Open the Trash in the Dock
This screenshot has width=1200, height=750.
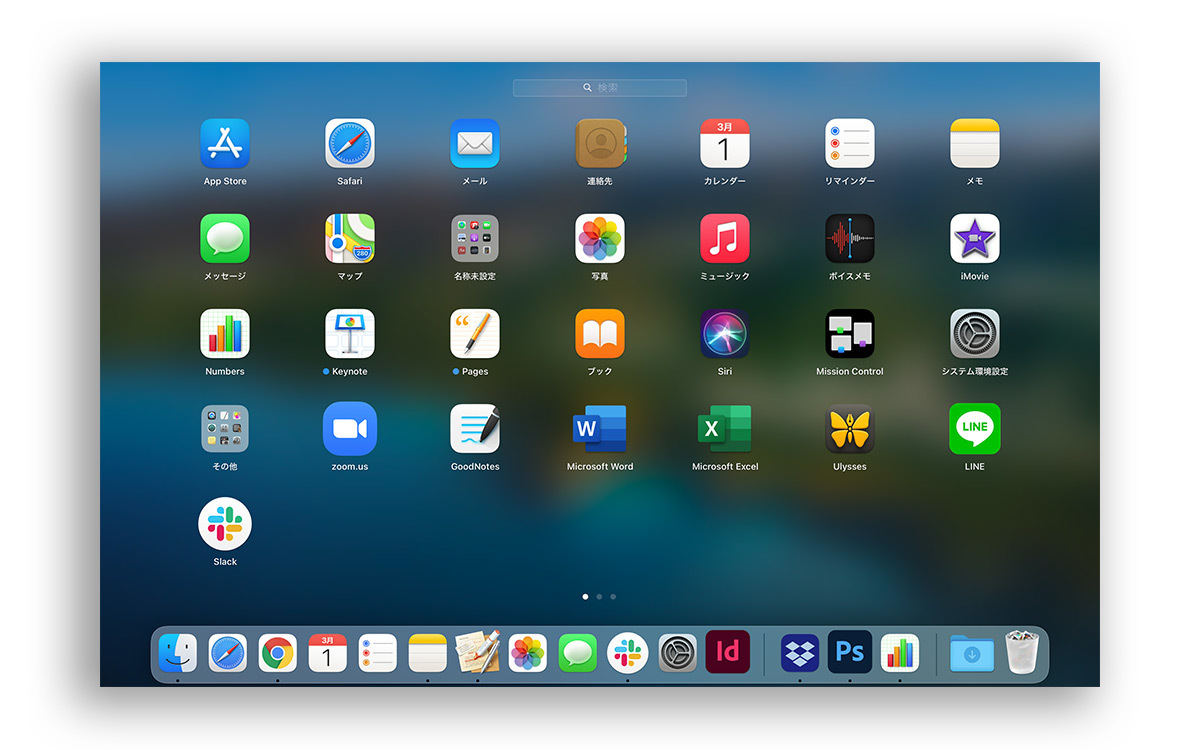(1022, 651)
